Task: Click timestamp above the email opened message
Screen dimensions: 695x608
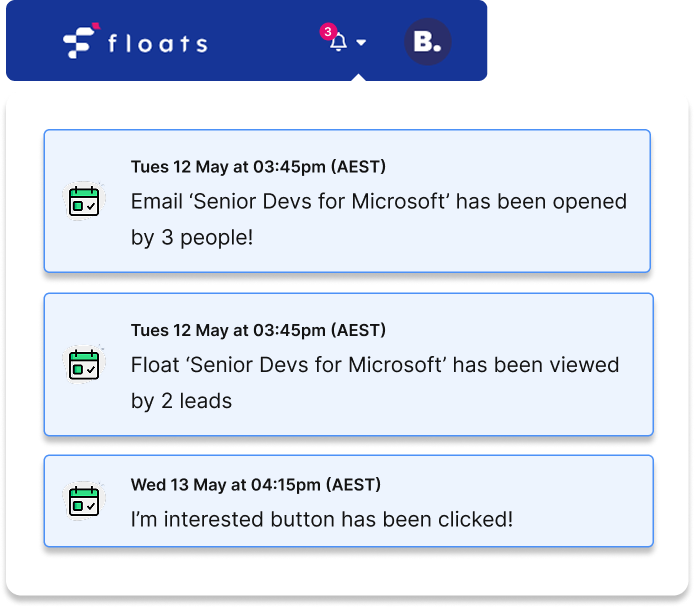Action: (x=258, y=166)
